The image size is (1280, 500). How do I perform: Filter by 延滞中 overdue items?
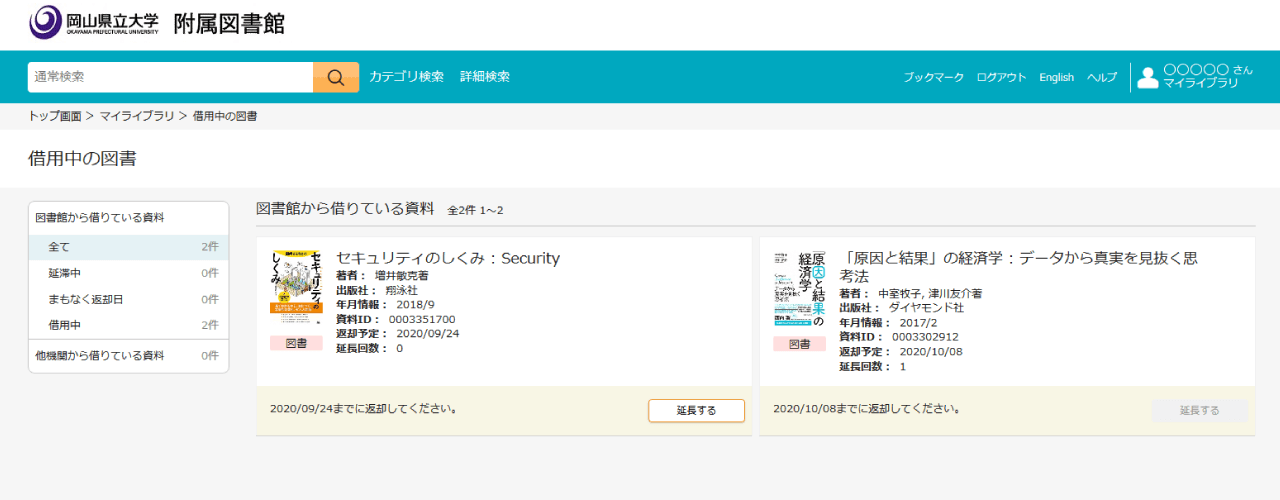pyautogui.click(x=65, y=273)
